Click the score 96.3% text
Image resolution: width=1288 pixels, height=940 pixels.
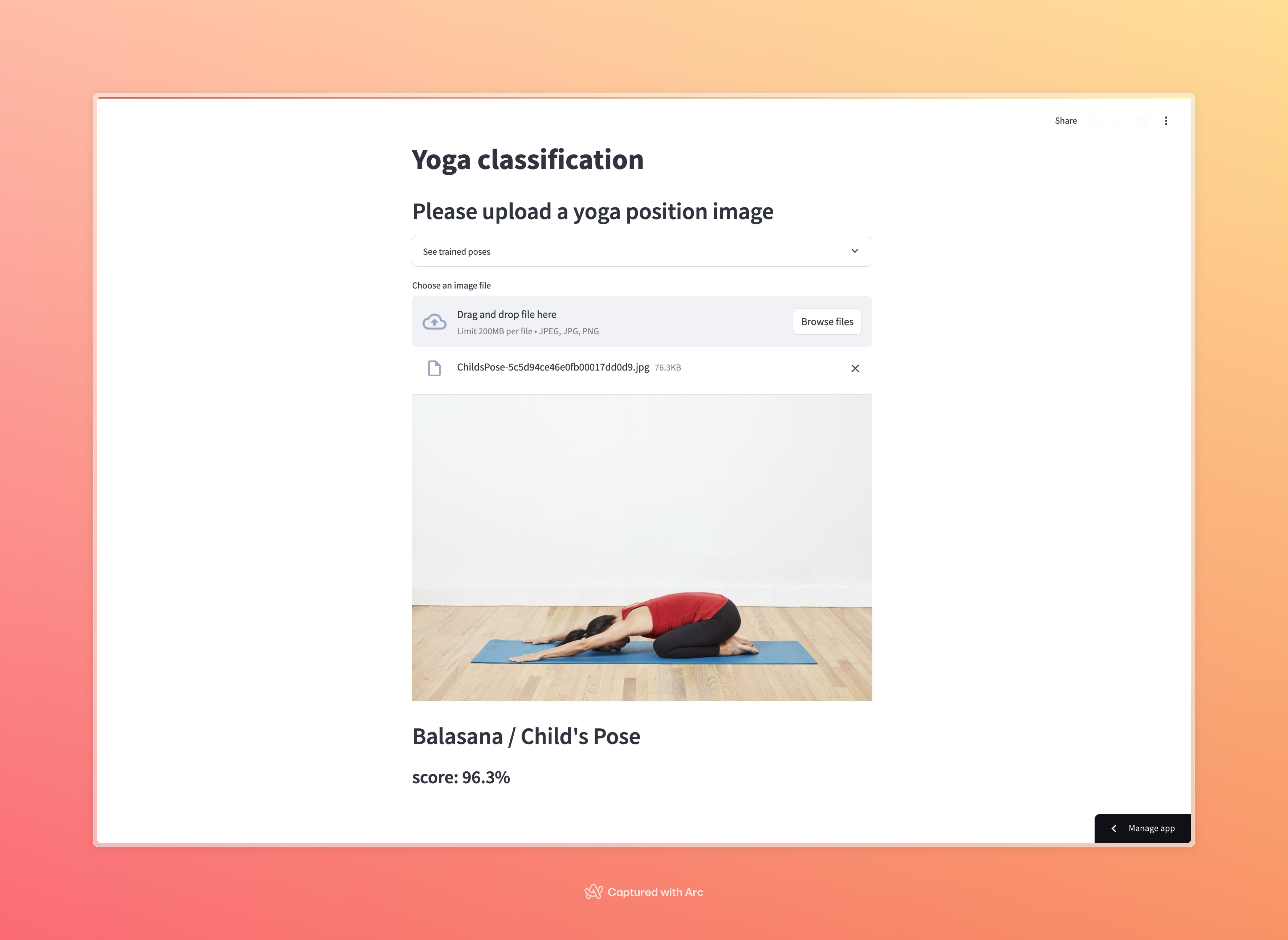pyautogui.click(x=460, y=777)
